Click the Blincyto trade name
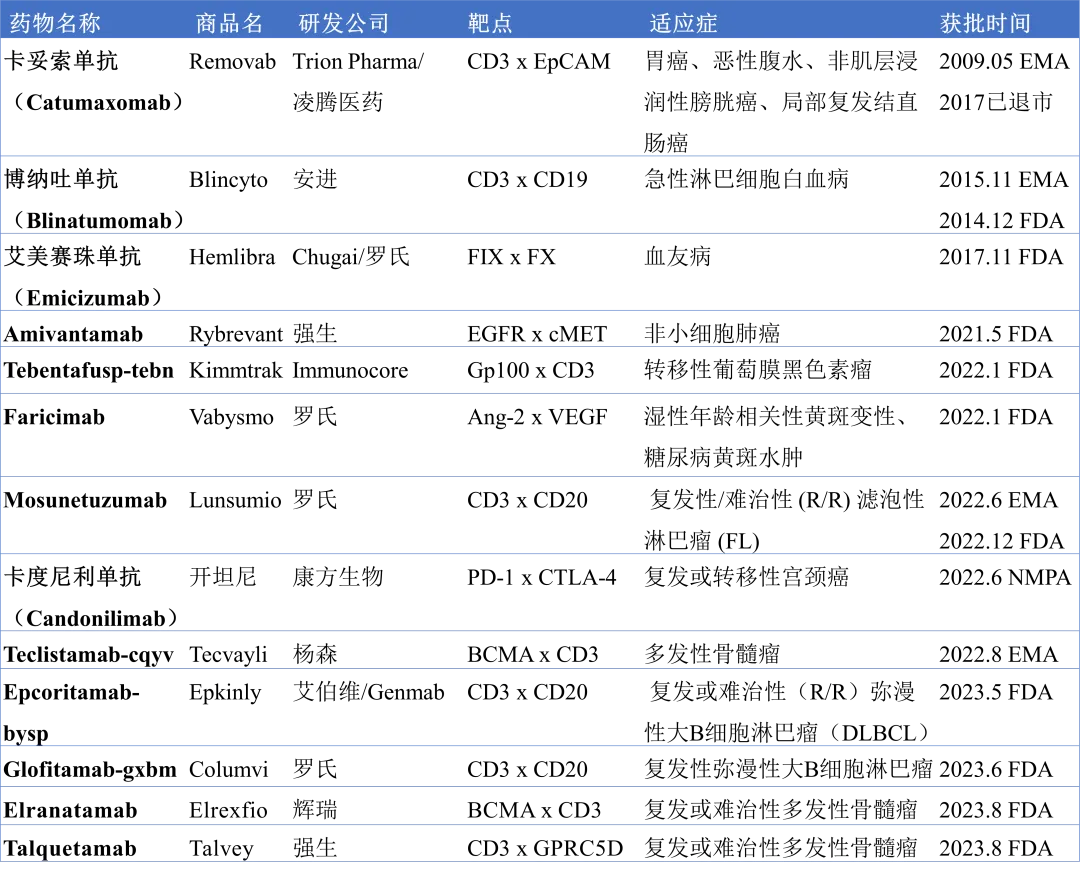Screen dimensions: 1080x875 pos(228,180)
